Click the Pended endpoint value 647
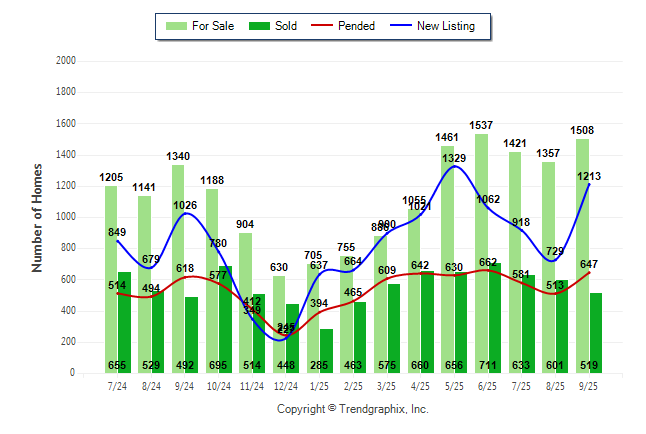Image resolution: width=646 pixels, height=434 pixels. (588, 264)
